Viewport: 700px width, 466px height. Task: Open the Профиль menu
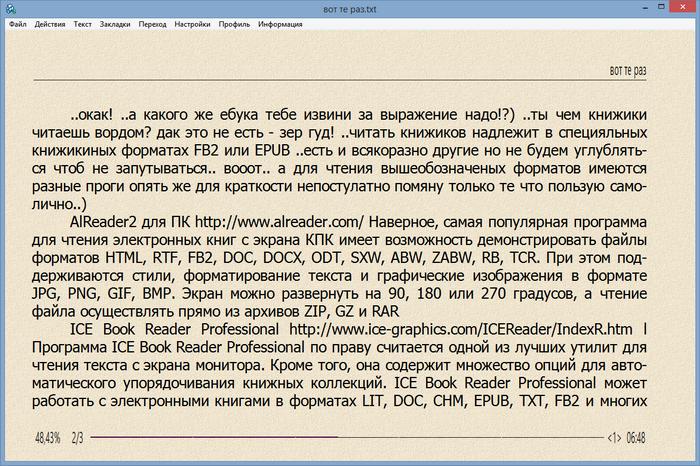(x=234, y=24)
